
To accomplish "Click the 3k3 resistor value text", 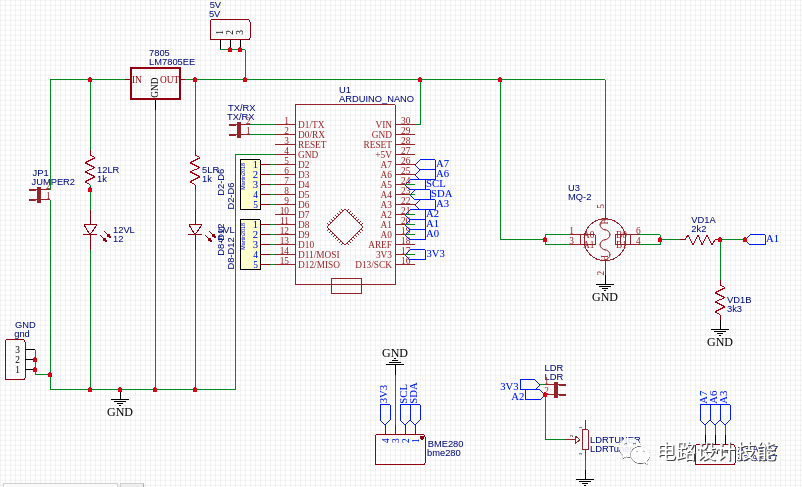I will (734, 309).
